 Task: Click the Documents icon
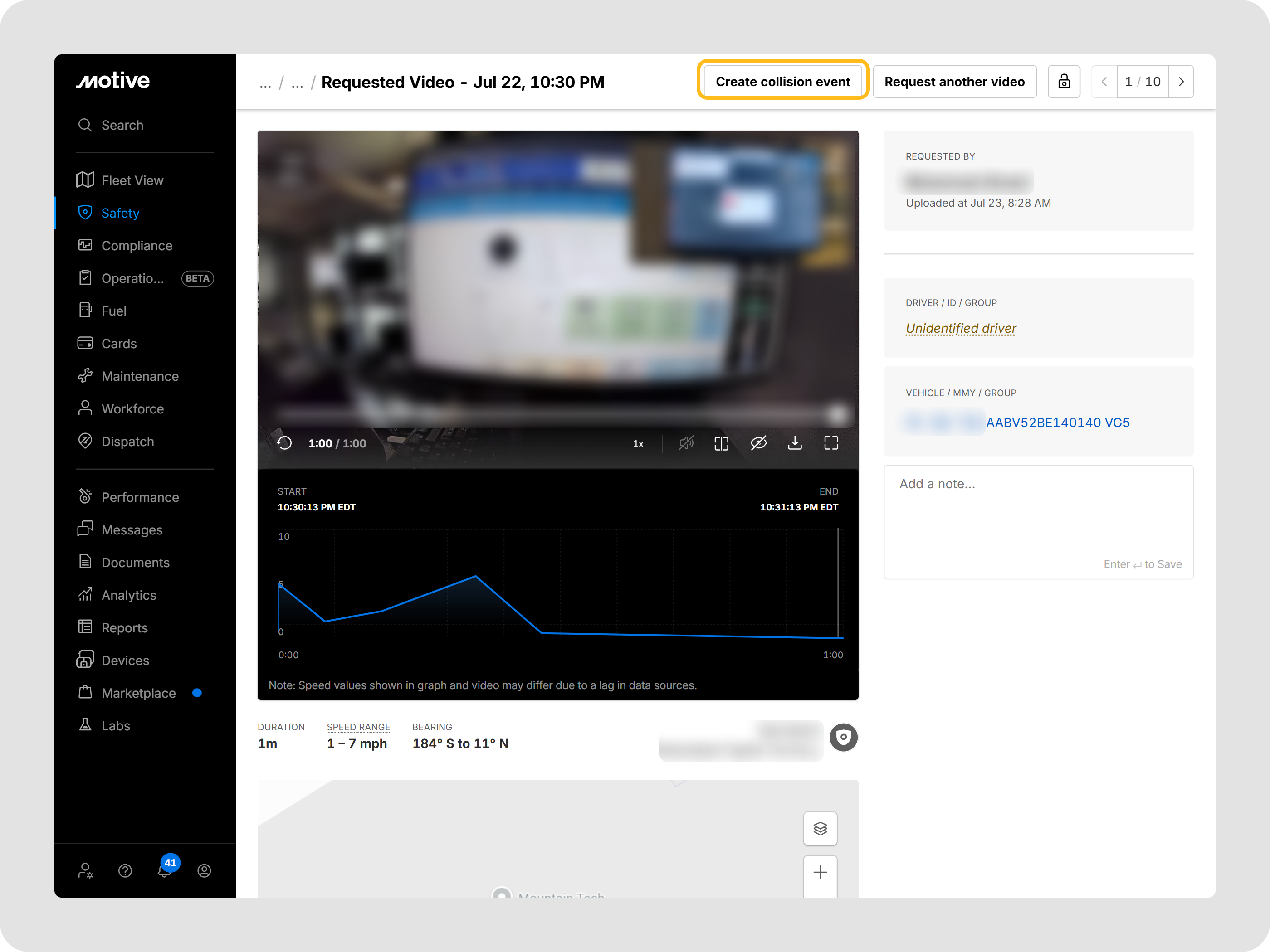(x=85, y=562)
